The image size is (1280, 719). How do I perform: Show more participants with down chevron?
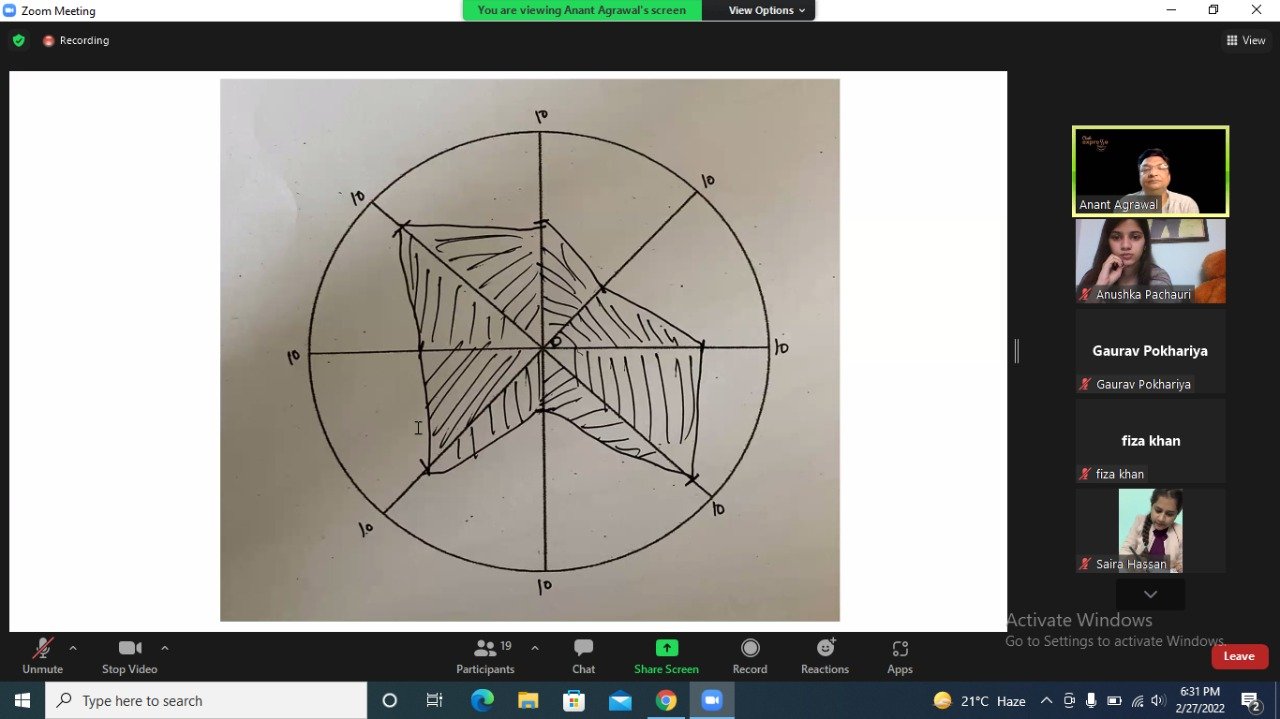(x=1150, y=594)
